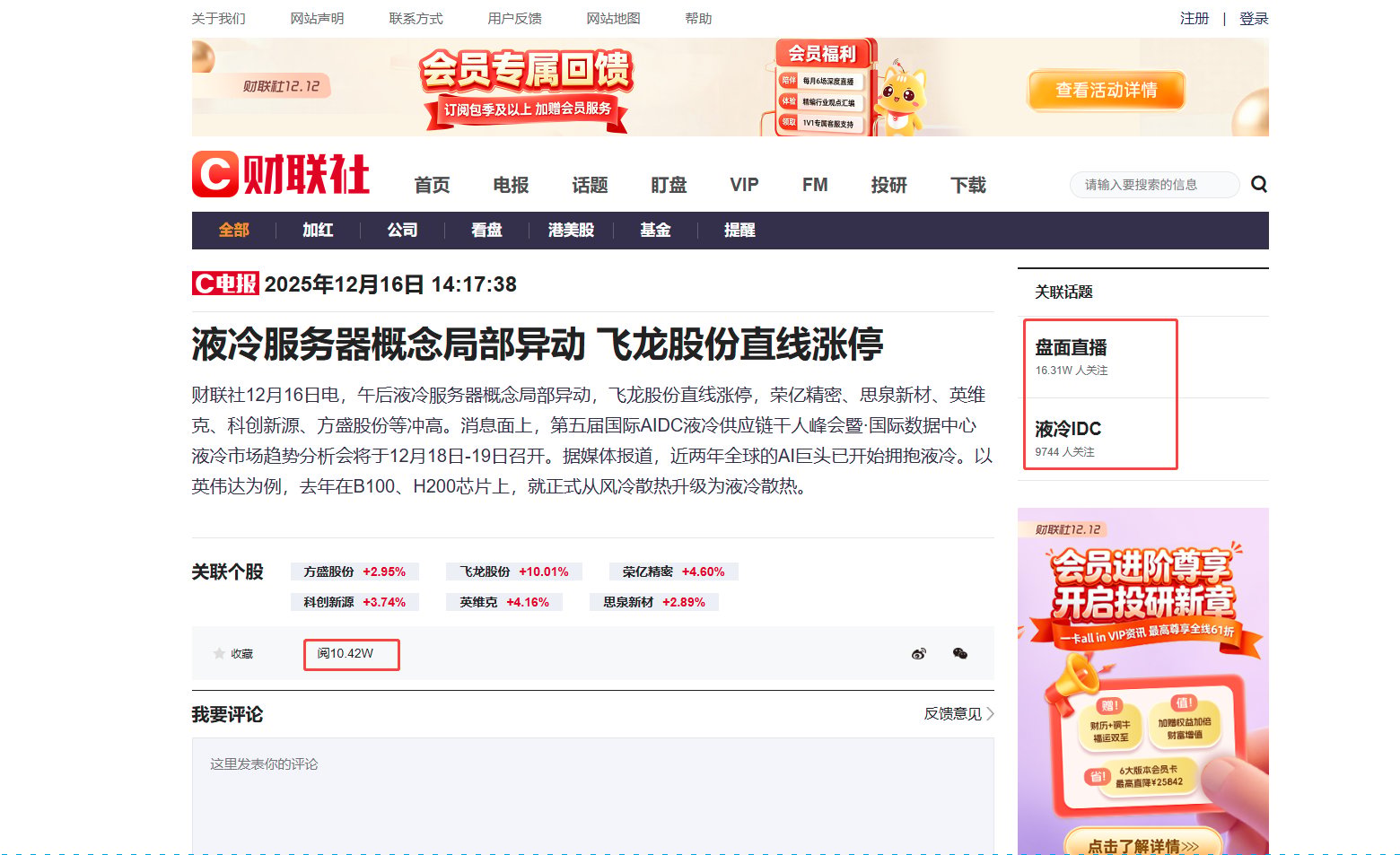
Task: Click the 反馈意见 link
Action: coord(952,714)
